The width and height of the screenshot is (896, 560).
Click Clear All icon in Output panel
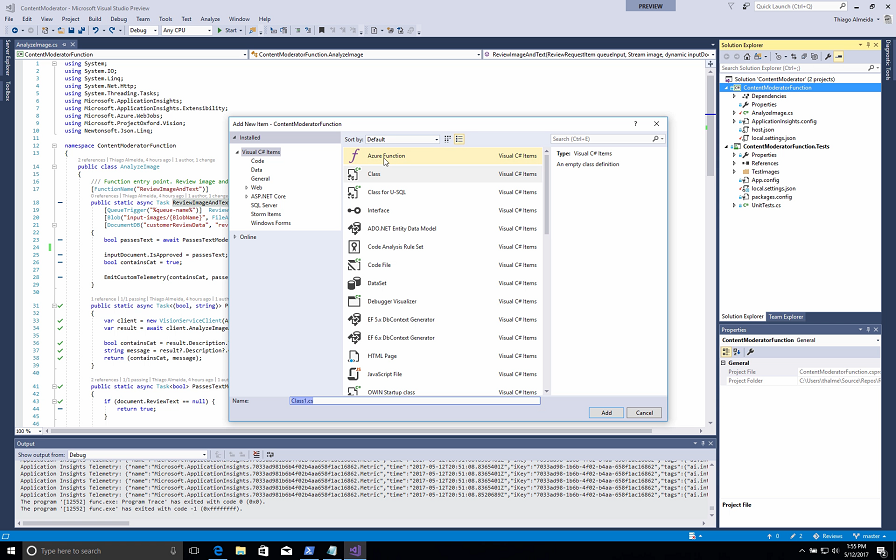pos(256,455)
